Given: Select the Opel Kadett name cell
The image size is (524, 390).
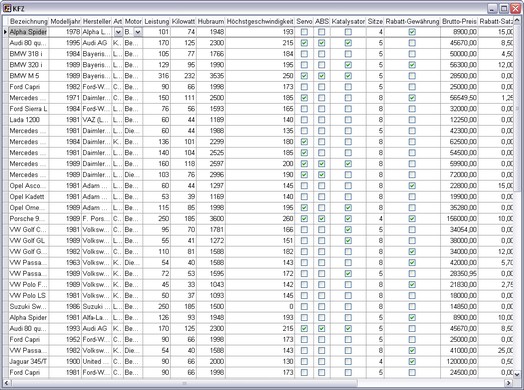Looking at the screenshot, I should (29, 197).
